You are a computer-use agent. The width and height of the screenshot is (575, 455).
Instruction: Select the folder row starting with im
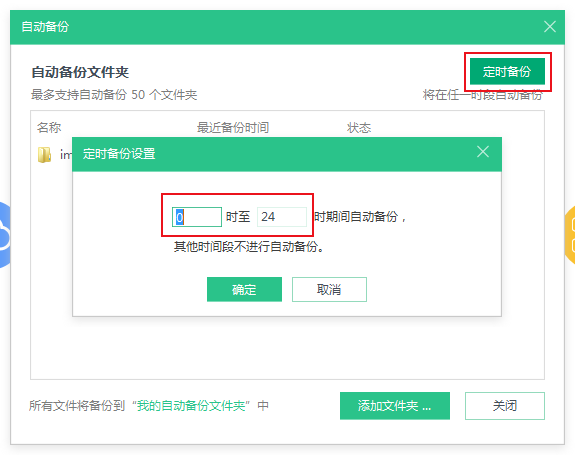[55, 155]
